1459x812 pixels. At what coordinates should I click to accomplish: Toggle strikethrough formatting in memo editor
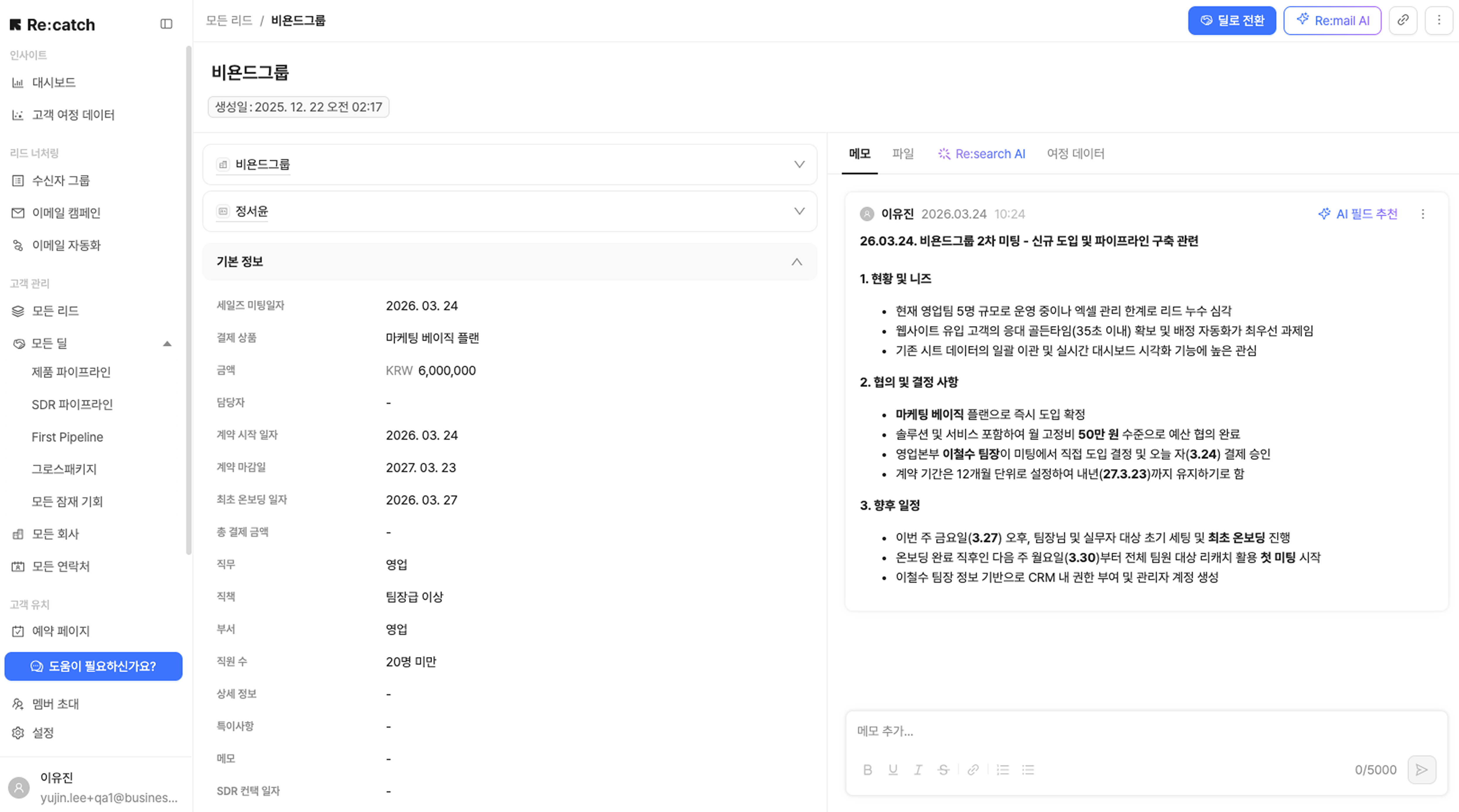[943, 770]
